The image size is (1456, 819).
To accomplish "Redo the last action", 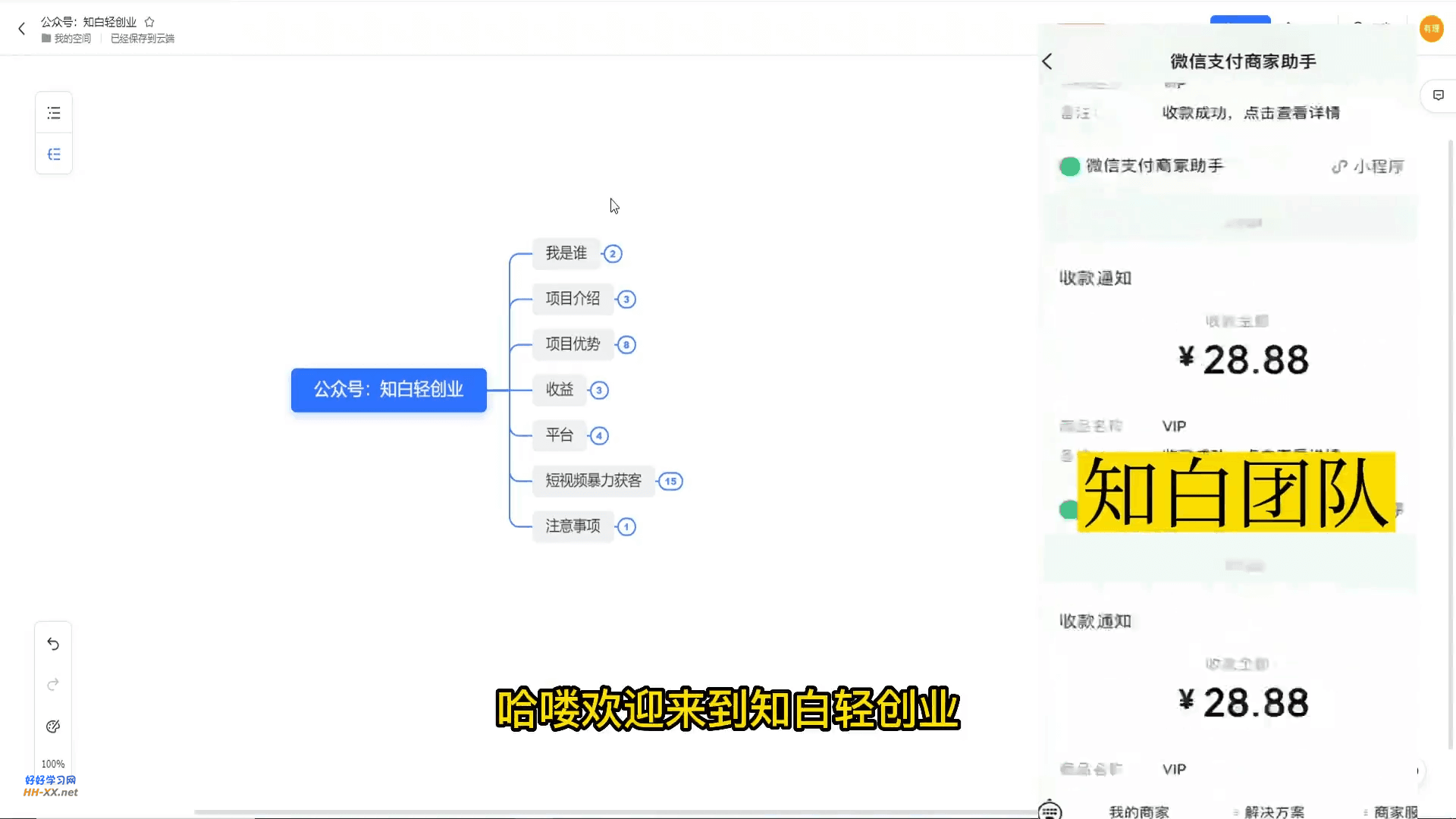I will click(53, 685).
